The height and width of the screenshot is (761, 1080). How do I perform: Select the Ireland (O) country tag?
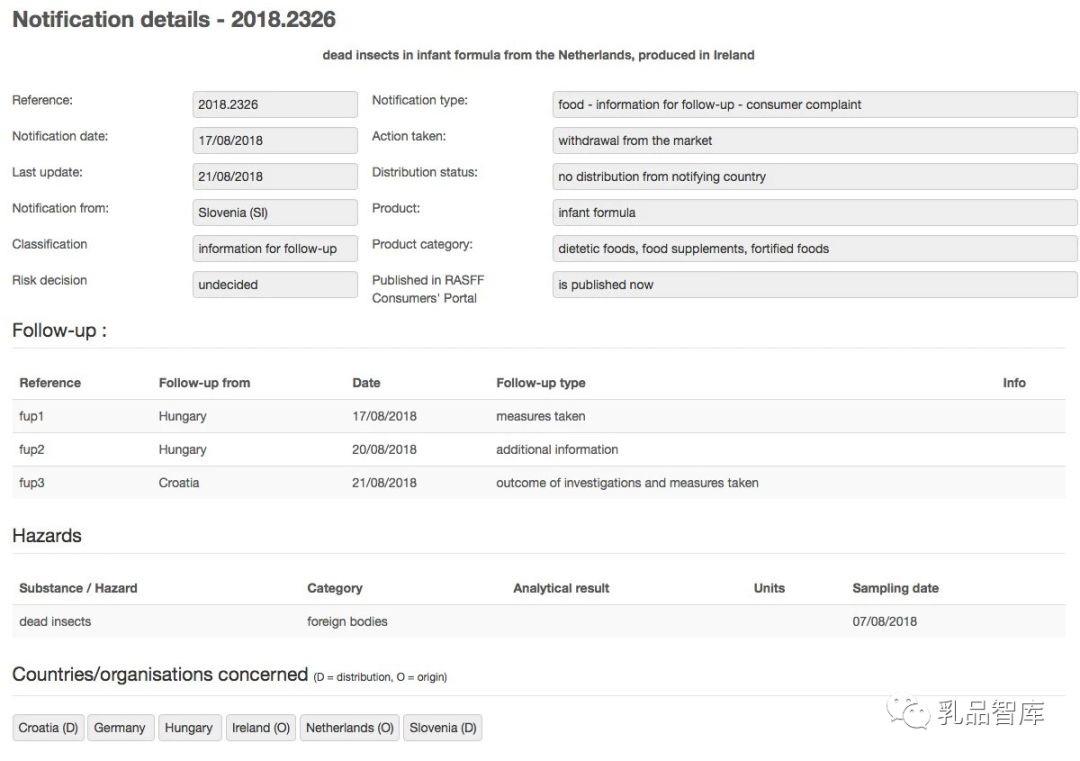click(260, 728)
